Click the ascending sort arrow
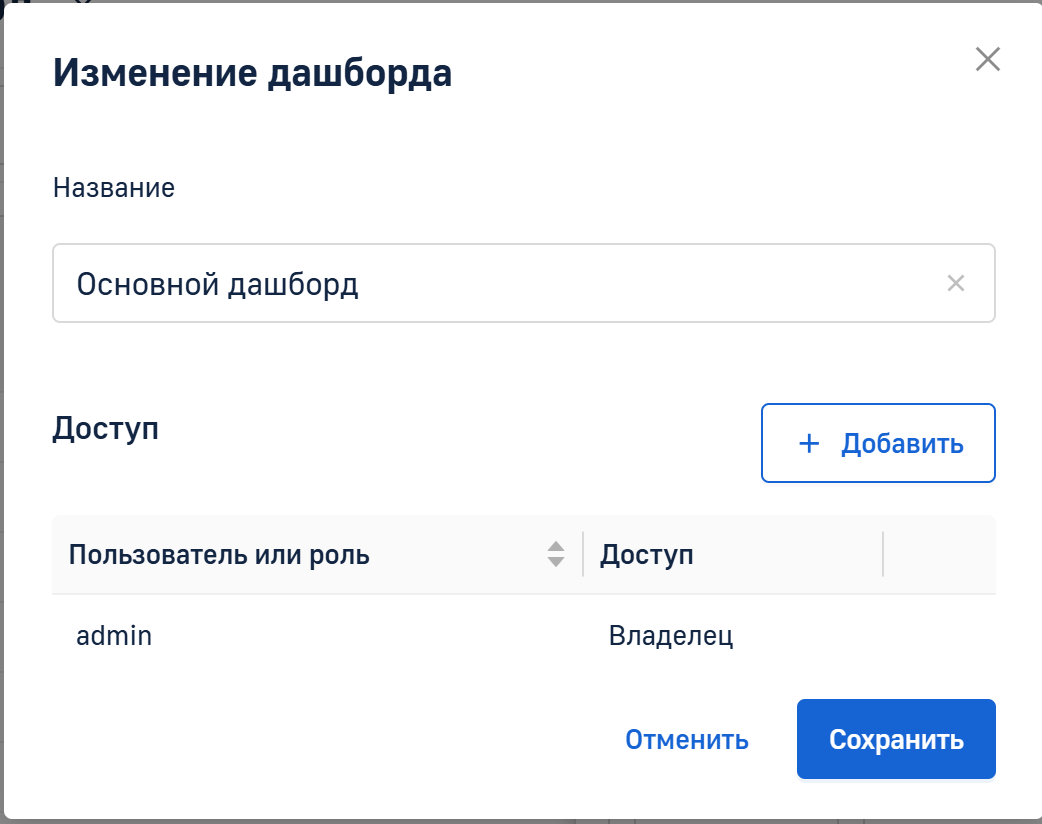Image resolution: width=1042 pixels, height=824 pixels. click(x=556, y=546)
